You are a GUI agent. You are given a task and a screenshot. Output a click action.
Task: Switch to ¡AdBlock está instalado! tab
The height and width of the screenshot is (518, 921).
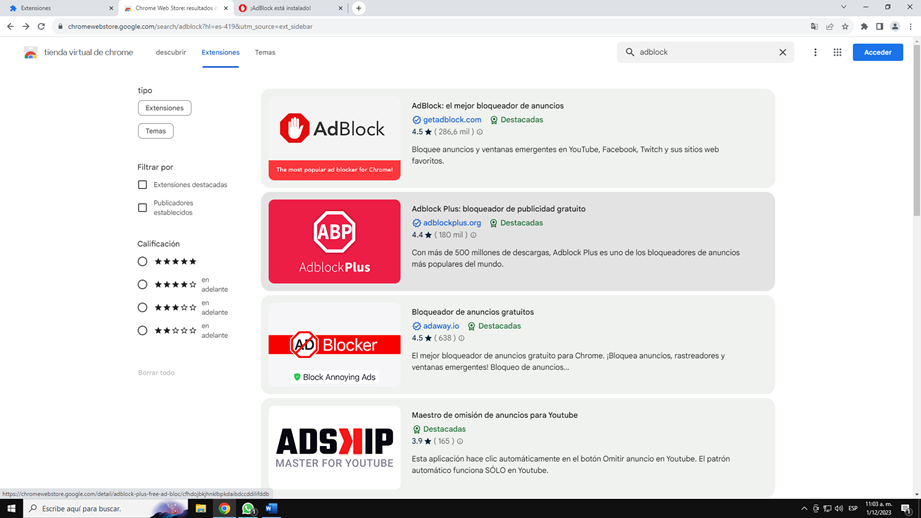288,8
